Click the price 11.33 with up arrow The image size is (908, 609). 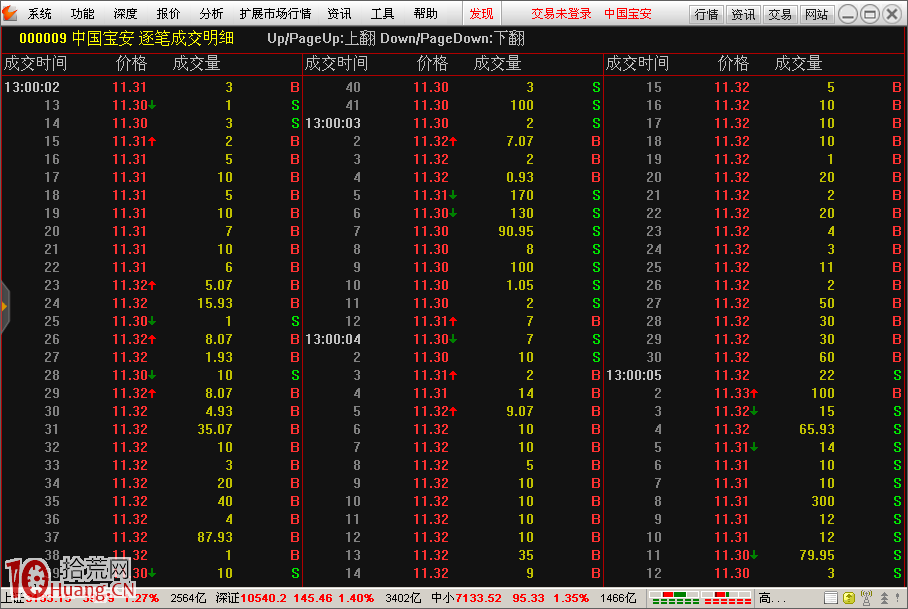tap(736, 393)
